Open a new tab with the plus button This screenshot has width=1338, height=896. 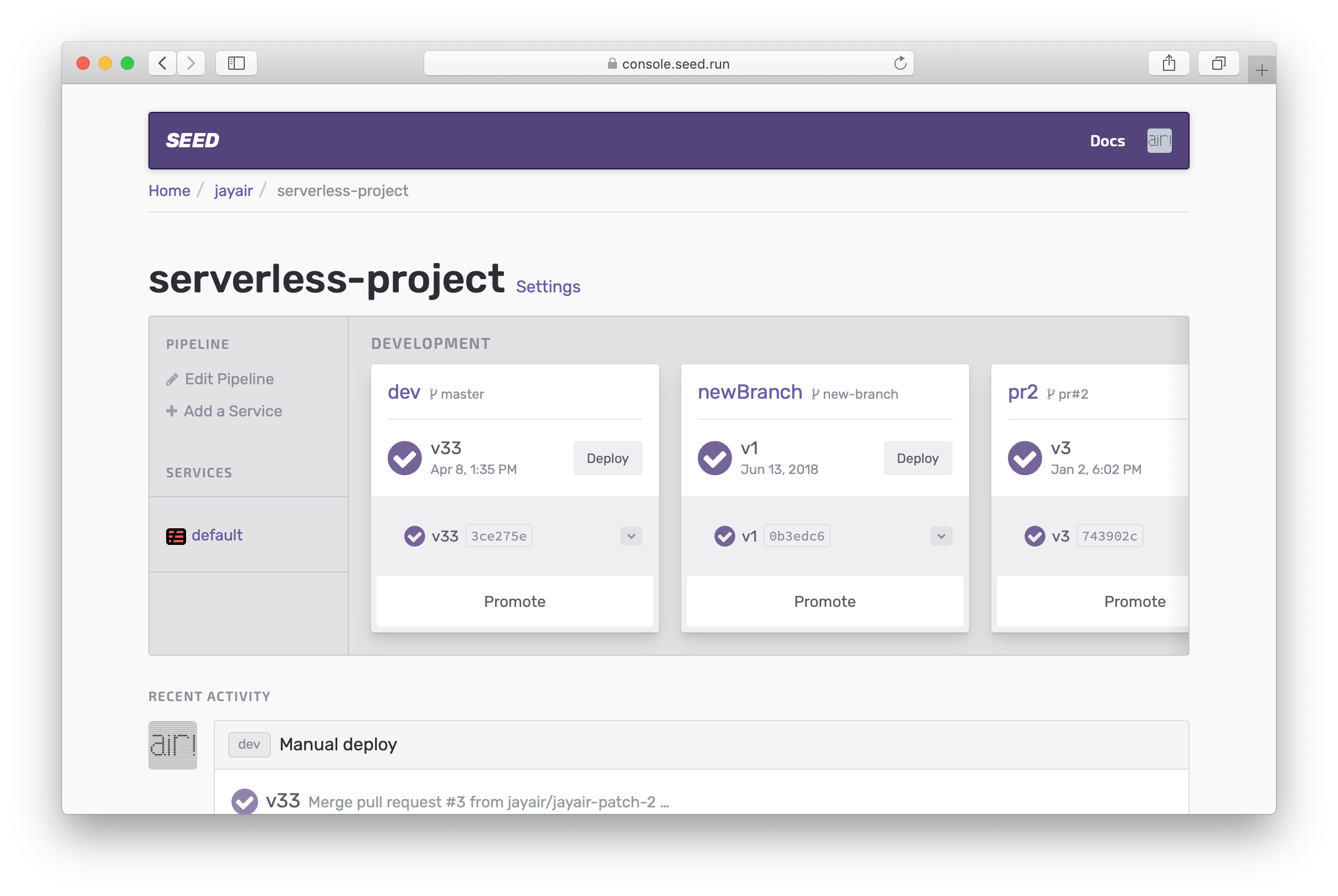tap(1262, 70)
